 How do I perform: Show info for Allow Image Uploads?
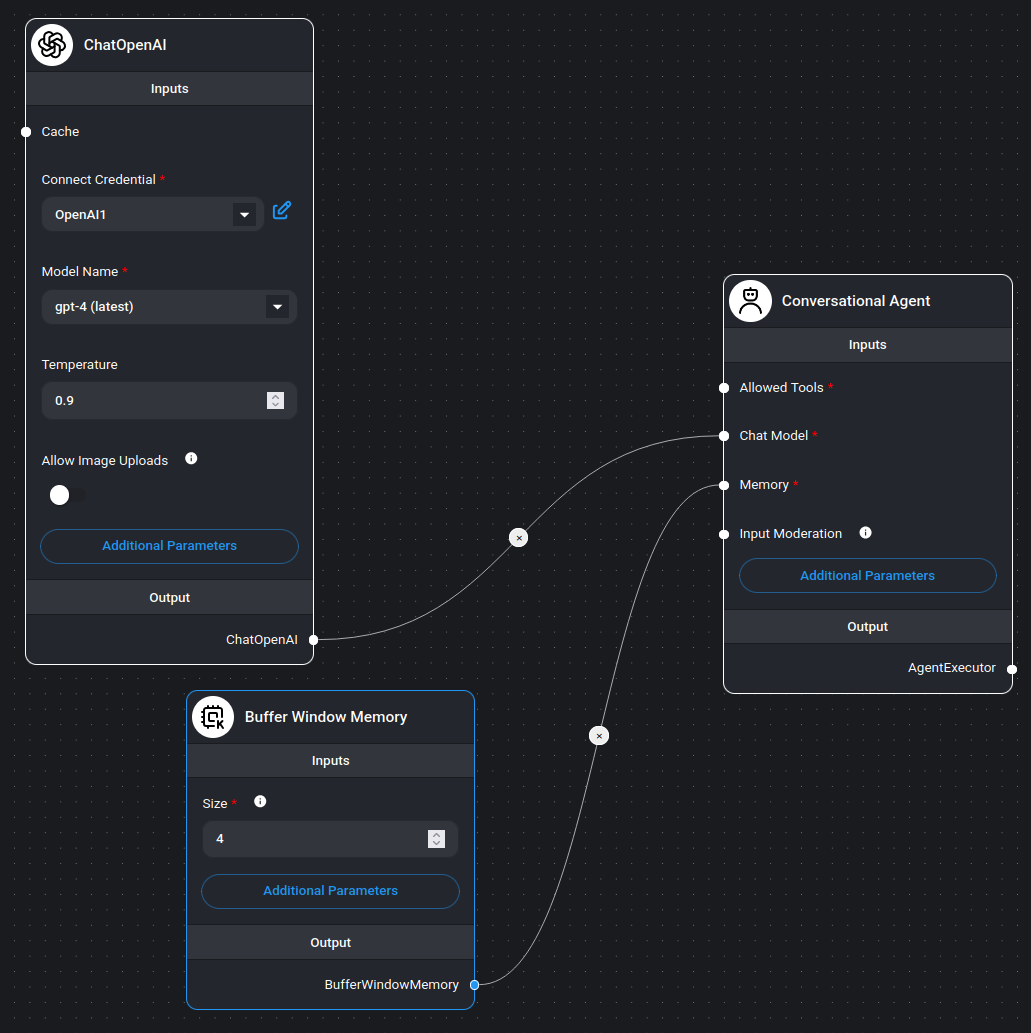(x=191, y=459)
